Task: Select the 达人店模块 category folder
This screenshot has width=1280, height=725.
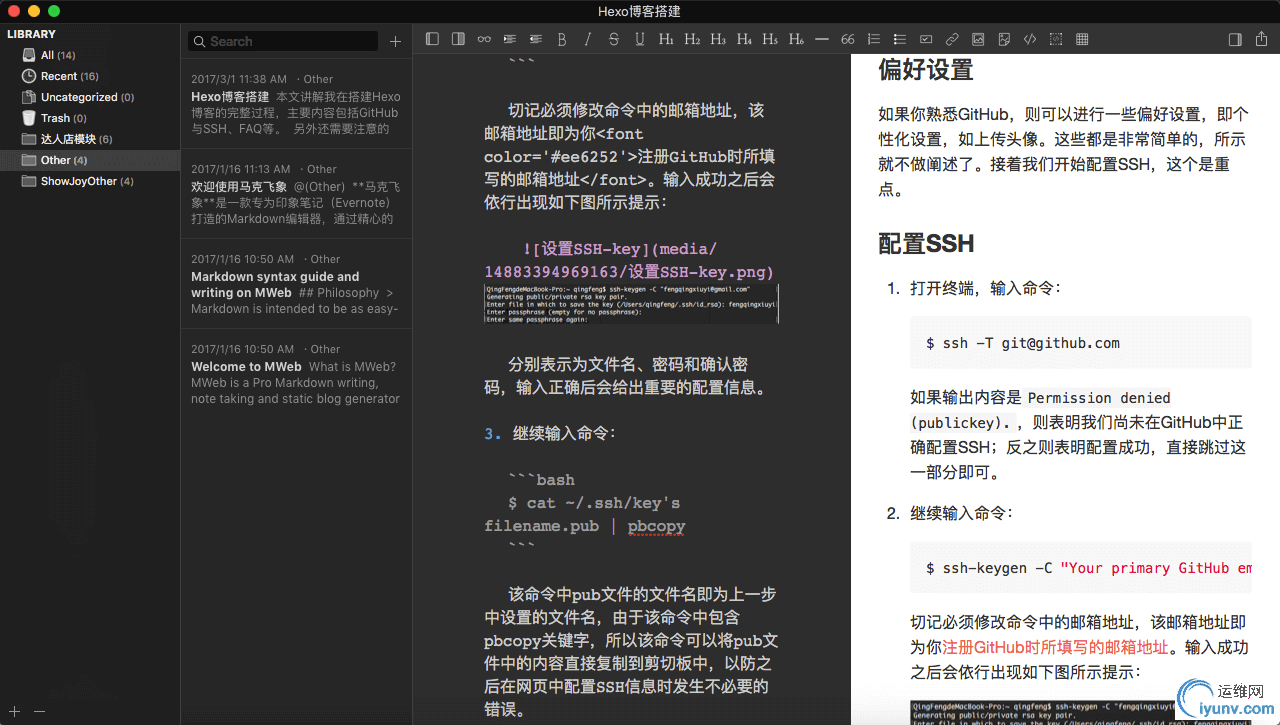Action: coord(90,139)
